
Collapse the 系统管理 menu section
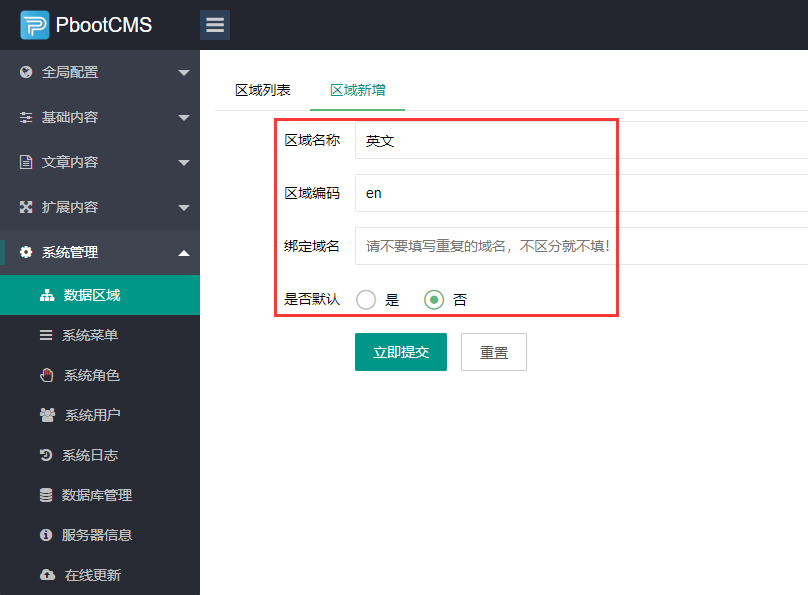100,251
